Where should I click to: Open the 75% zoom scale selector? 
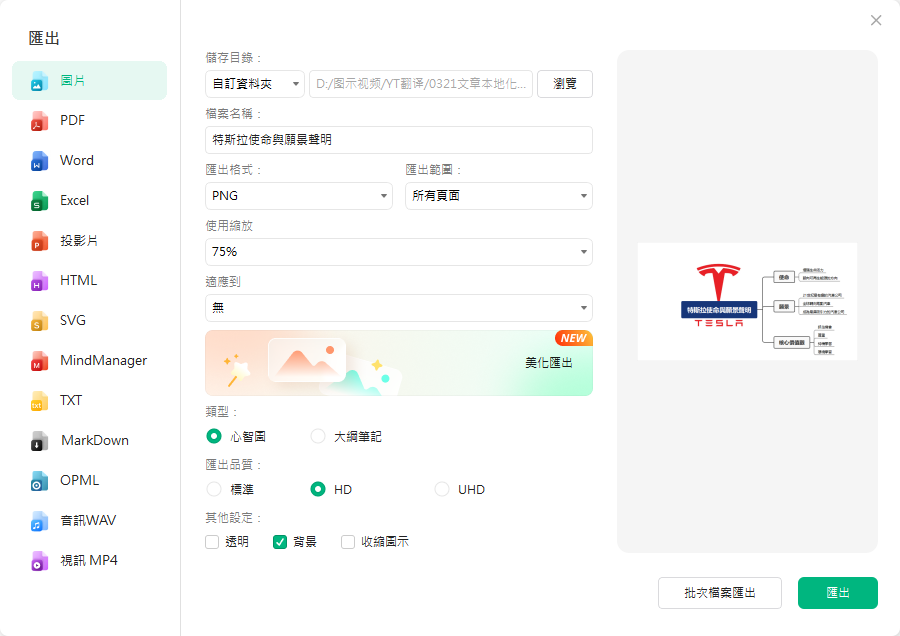coord(398,251)
